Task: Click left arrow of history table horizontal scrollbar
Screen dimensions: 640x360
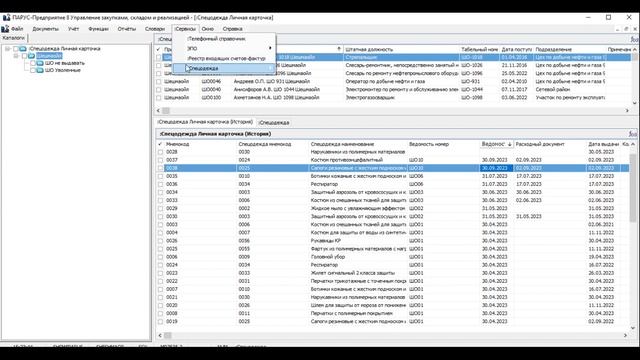Action: pyautogui.click(x=159, y=336)
